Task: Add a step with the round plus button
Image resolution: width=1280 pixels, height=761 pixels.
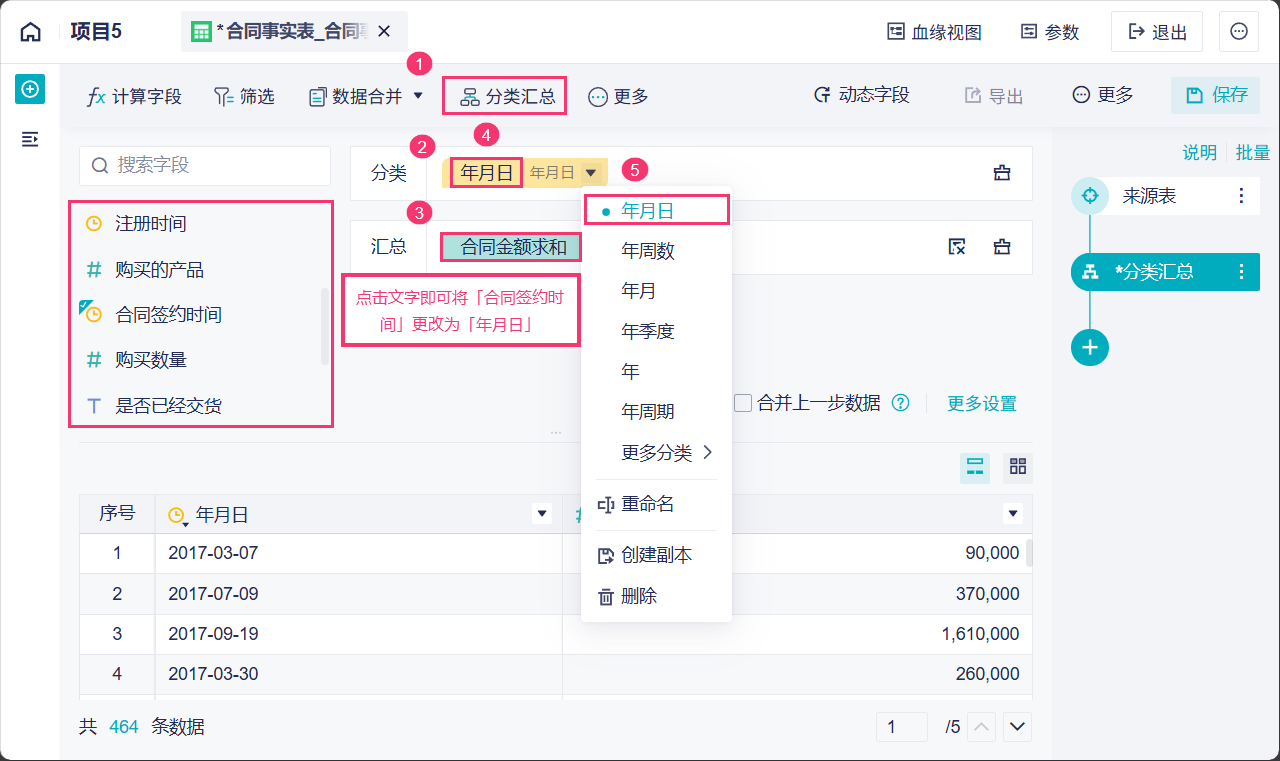Action: 1090,347
